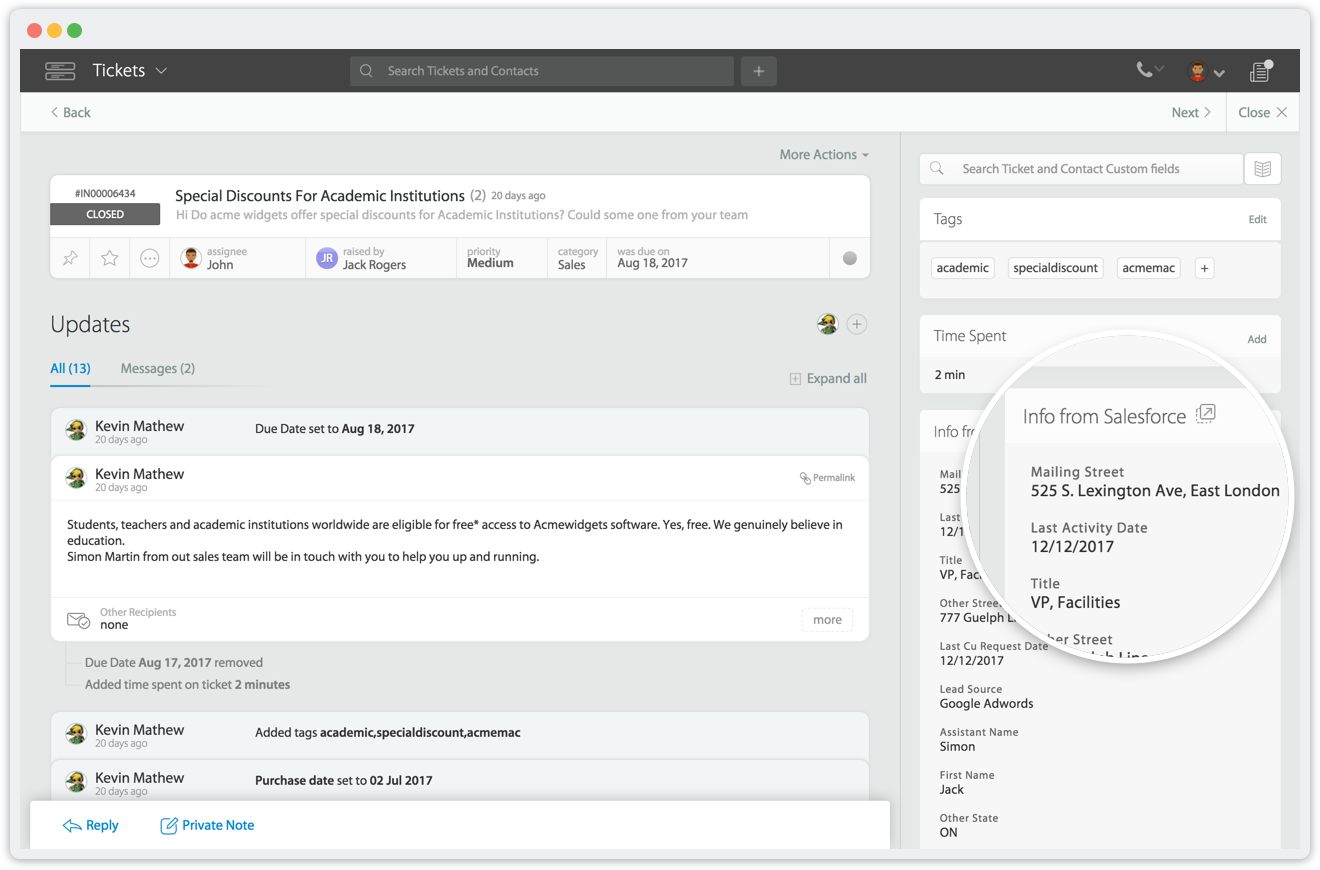1320x870 pixels.
Task: Toggle the grey status dot on the ticket
Action: [x=850, y=258]
